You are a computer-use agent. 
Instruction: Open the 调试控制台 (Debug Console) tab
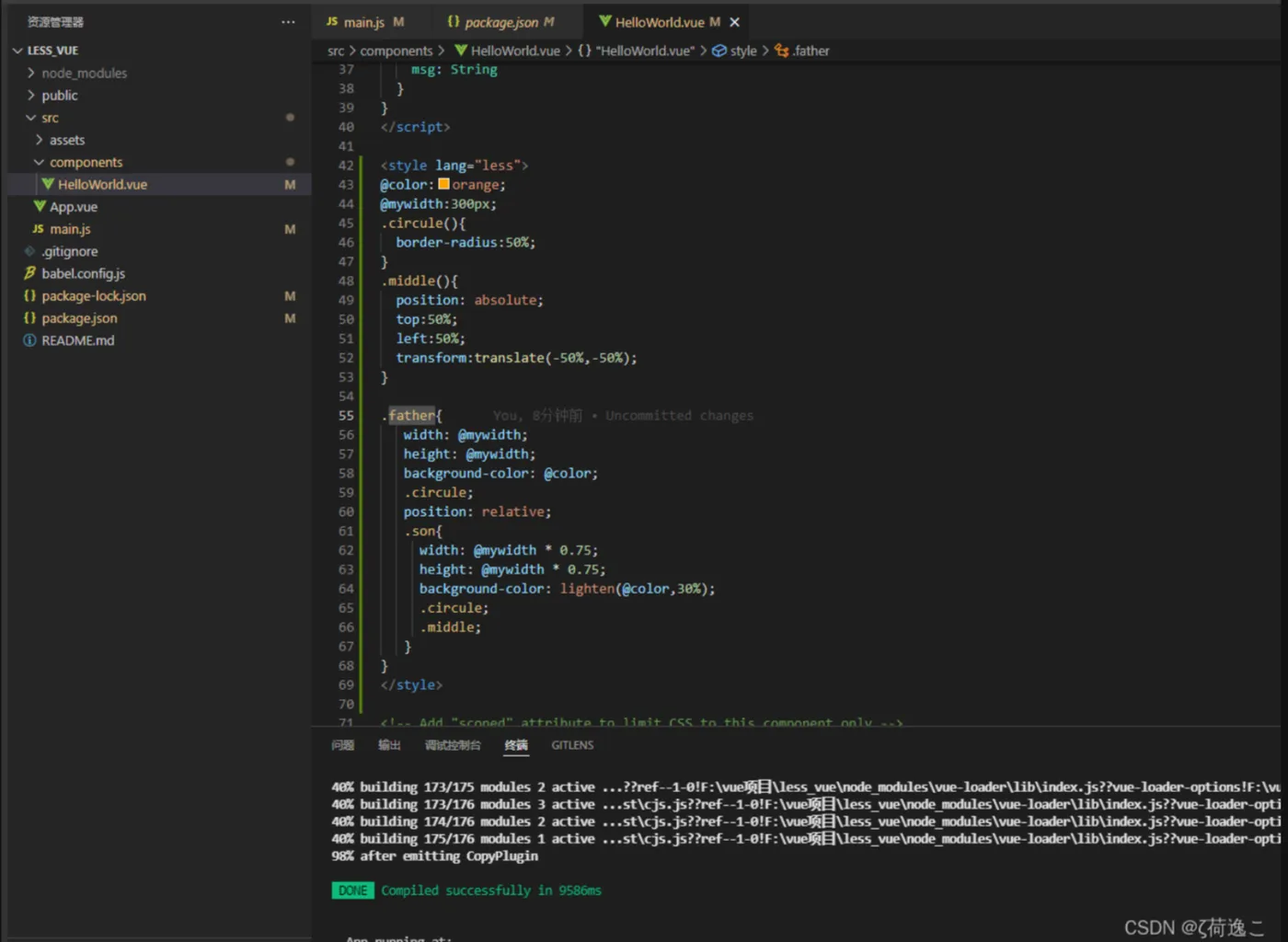(x=453, y=745)
